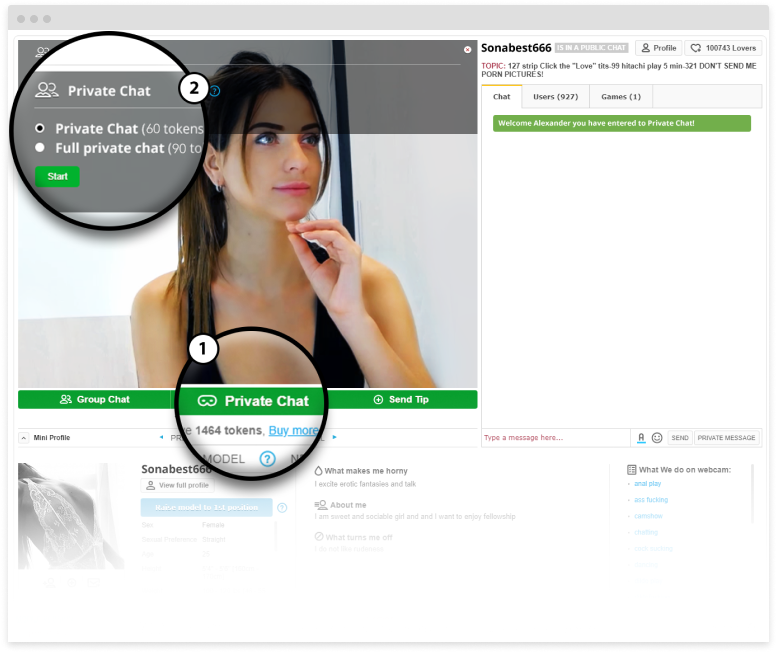777x653 pixels.
Task: Select the Private Chat 60 tokens option
Action: (40, 128)
